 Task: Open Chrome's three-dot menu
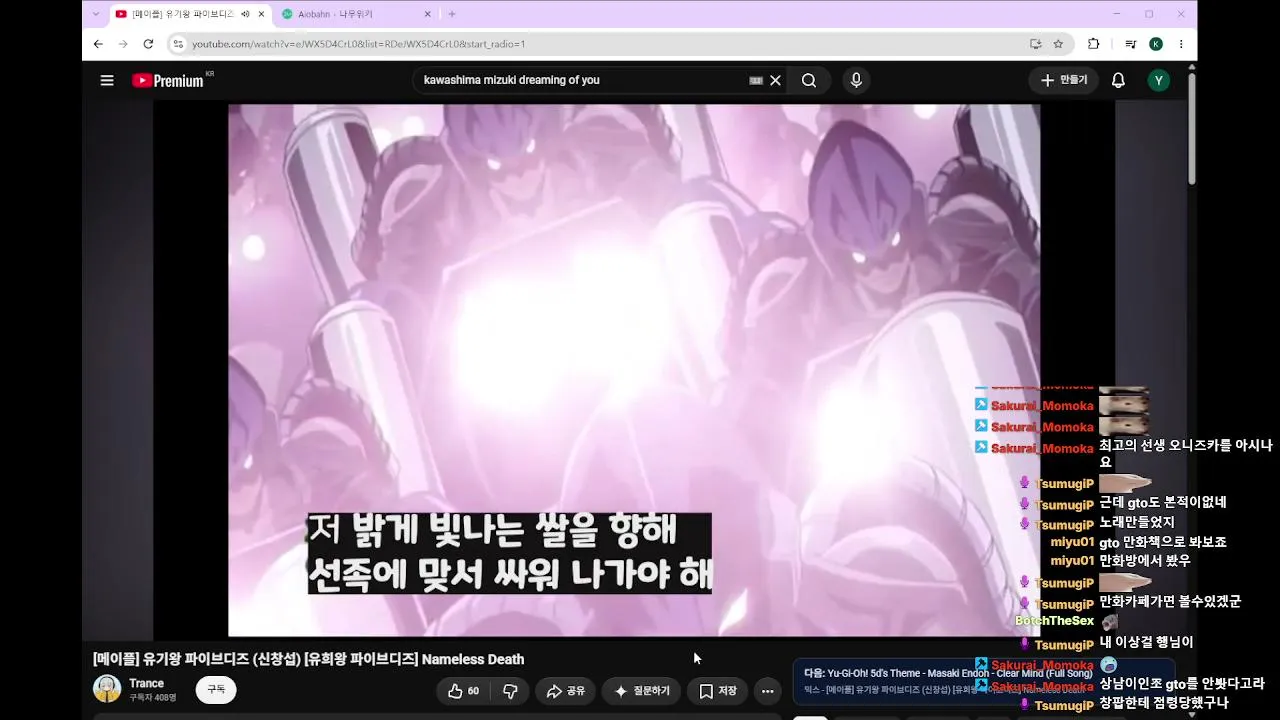[1181, 44]
